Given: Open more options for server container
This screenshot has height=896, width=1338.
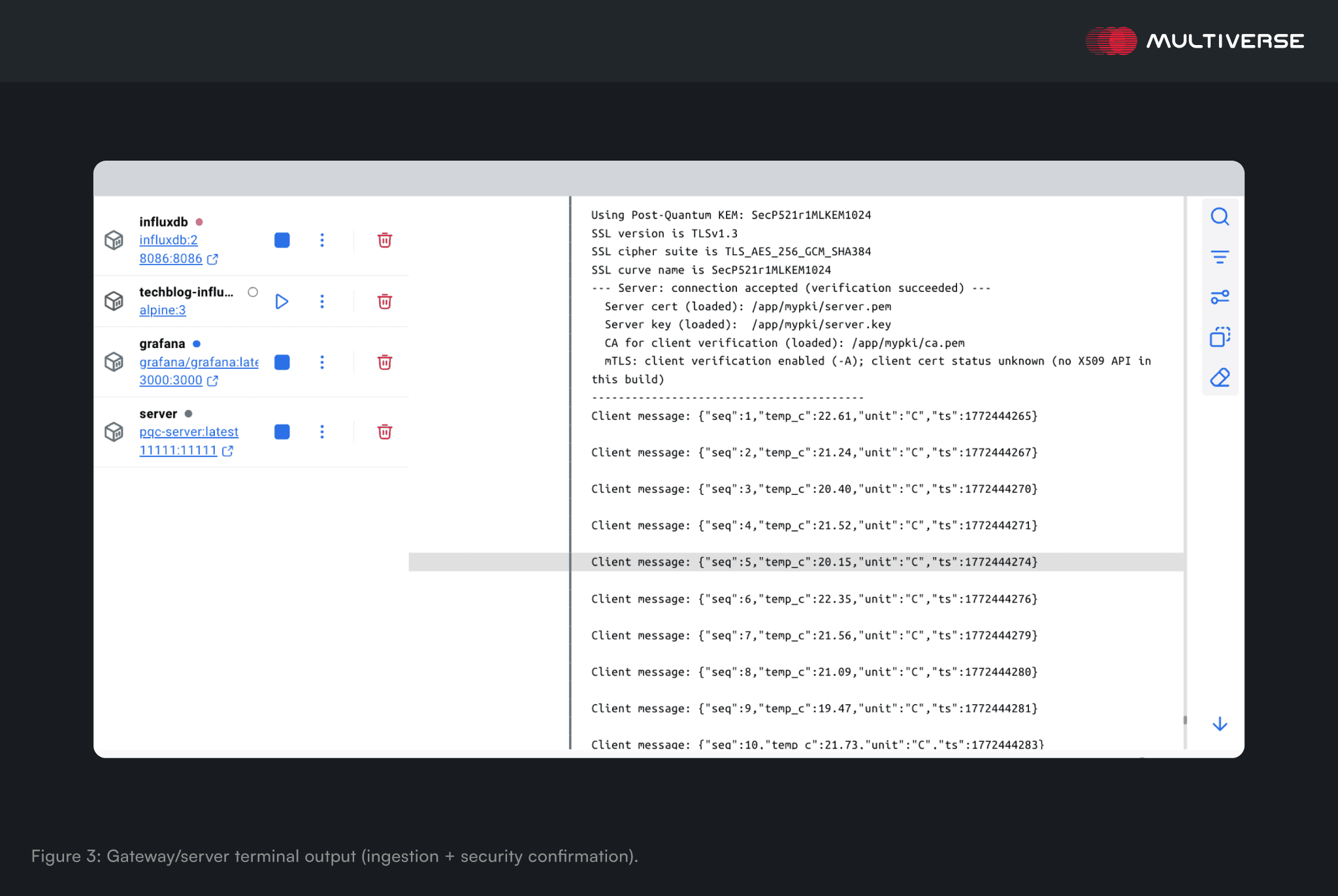Looking at the screenshot, I should click(x=322, y=432).
